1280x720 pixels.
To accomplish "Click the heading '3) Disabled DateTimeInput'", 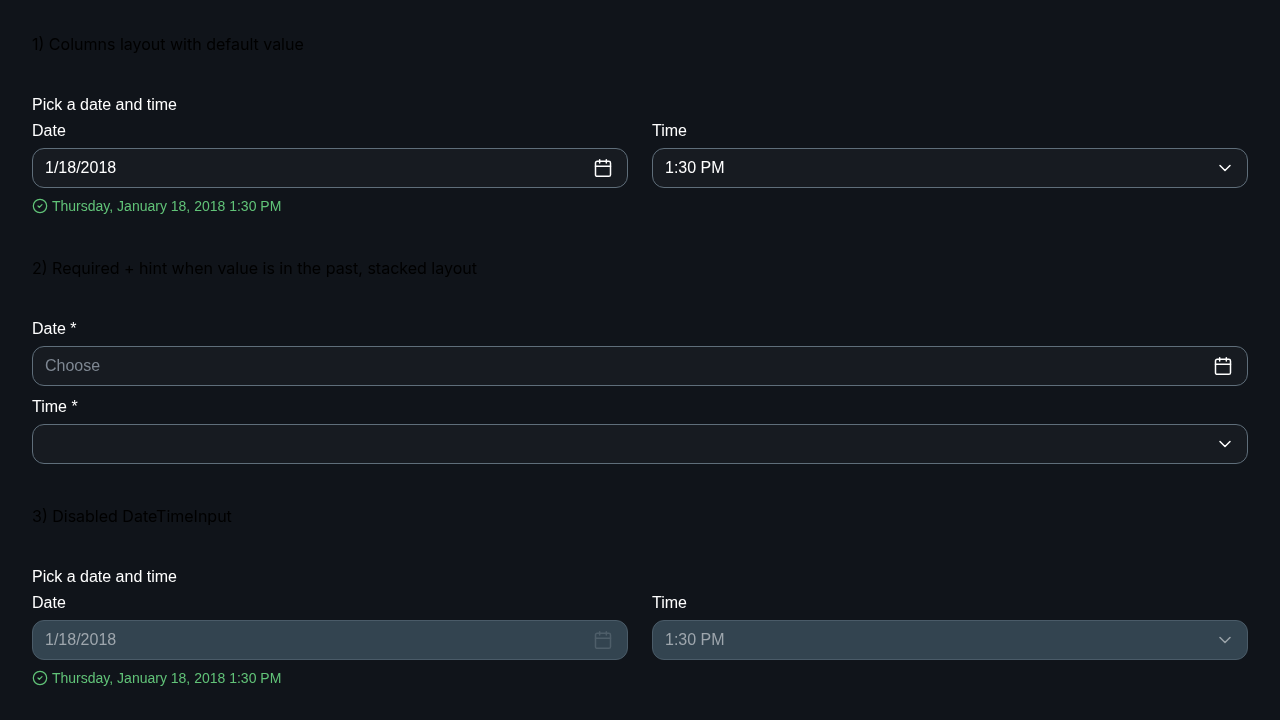I will pyautogui.click(x=132, y=517).
